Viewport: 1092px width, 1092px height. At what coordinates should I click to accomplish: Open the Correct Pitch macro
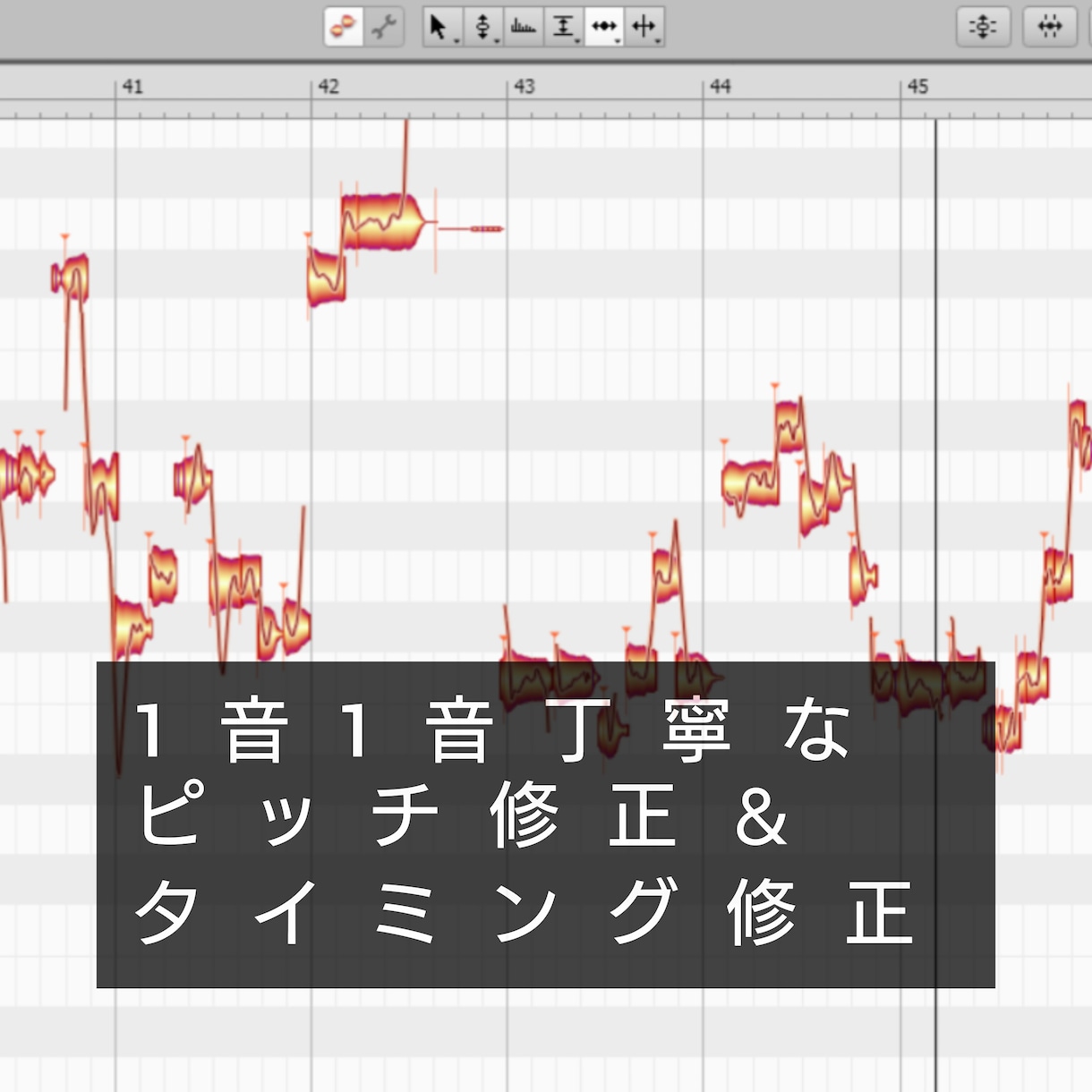tap(983, 27)
